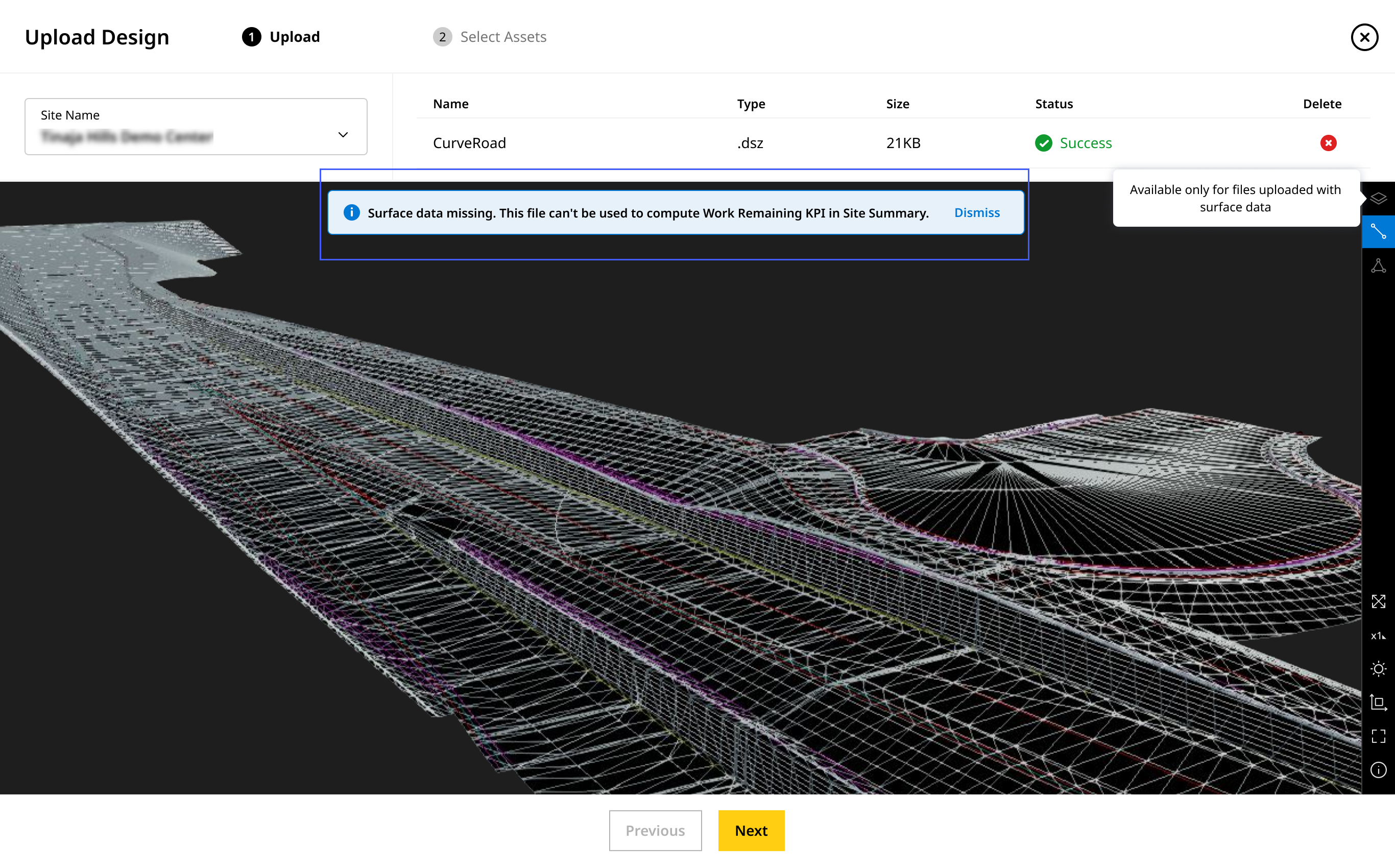Click the surface layers icon
Viewport: 1395px width, 868px height.
(1378, 199)
